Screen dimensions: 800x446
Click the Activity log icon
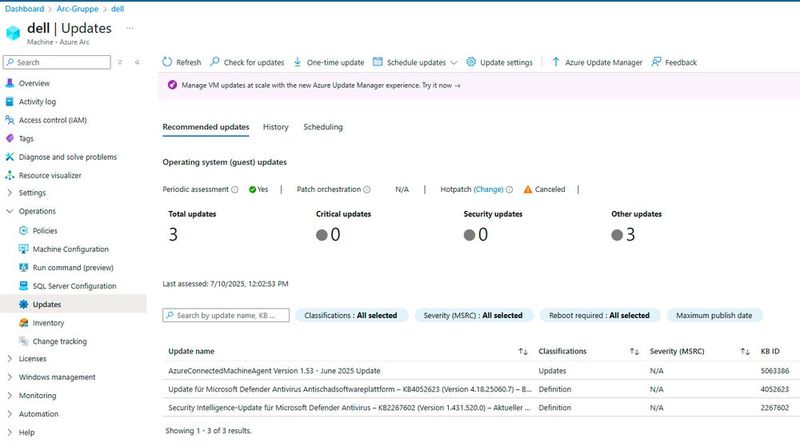point(10,102)
